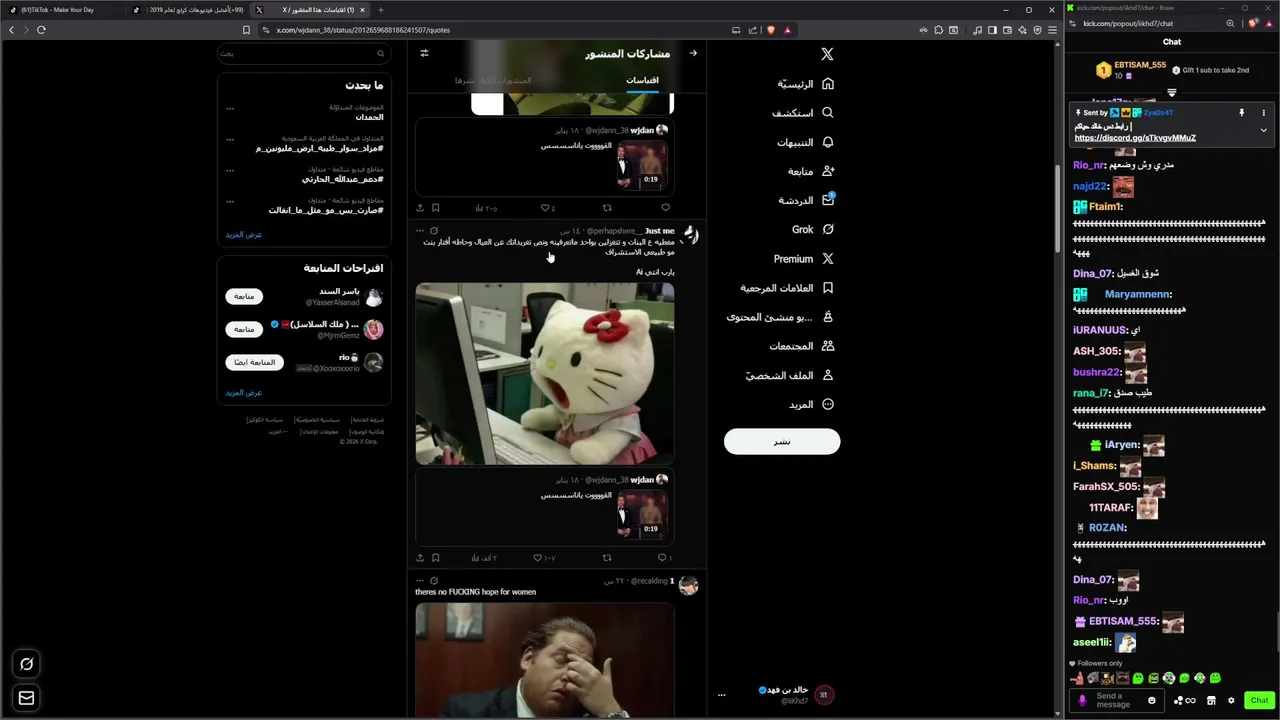Repost the Hello Kitty quote post
Image resolution: width=1280 pixels, height=720 pixels.
(607, 557)
